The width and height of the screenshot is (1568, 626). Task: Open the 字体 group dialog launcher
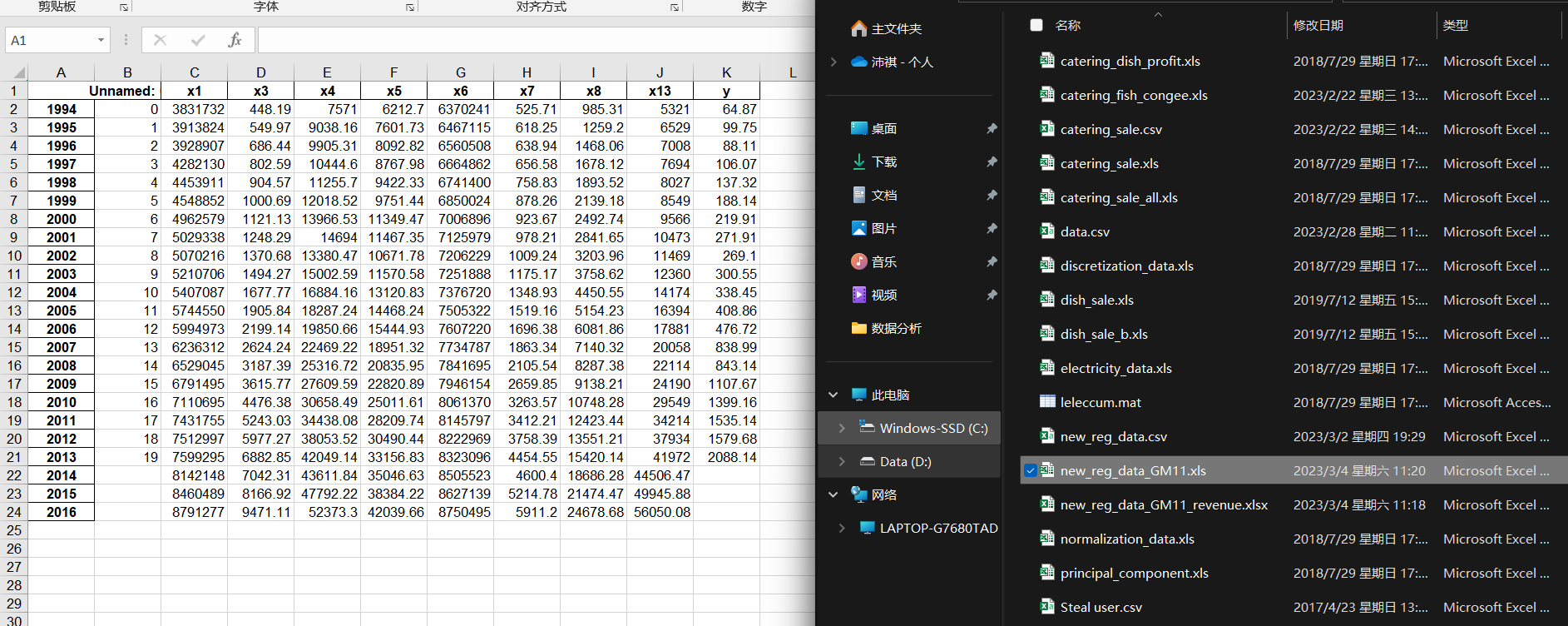(410, 7)
